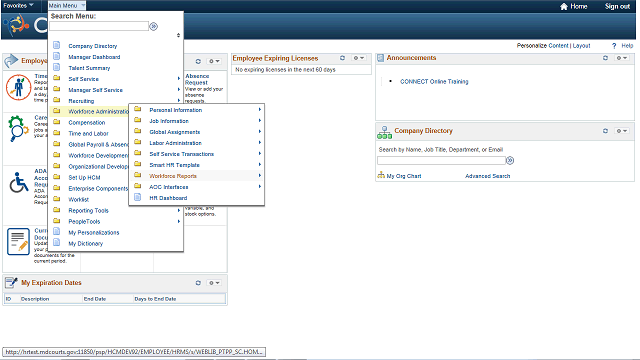Expand the Global Assignments submenu arrow

coord(260,131)
